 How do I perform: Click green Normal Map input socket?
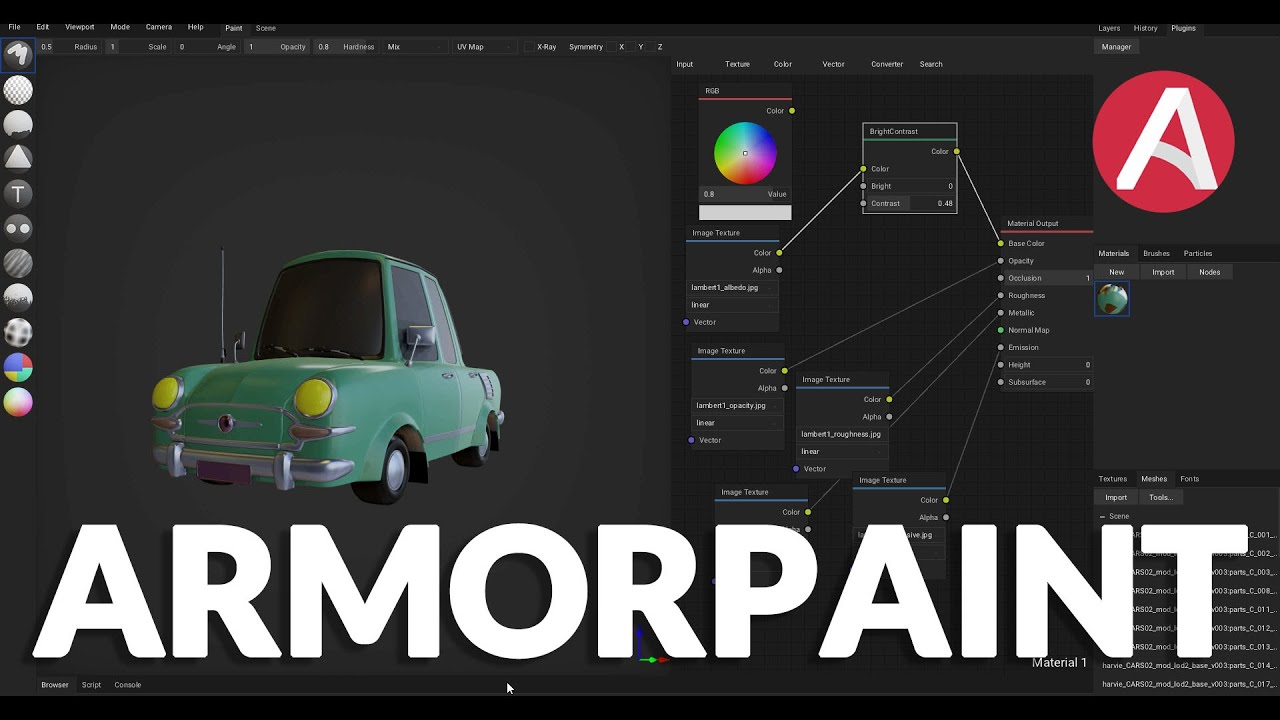click(x=1000, y=330)
